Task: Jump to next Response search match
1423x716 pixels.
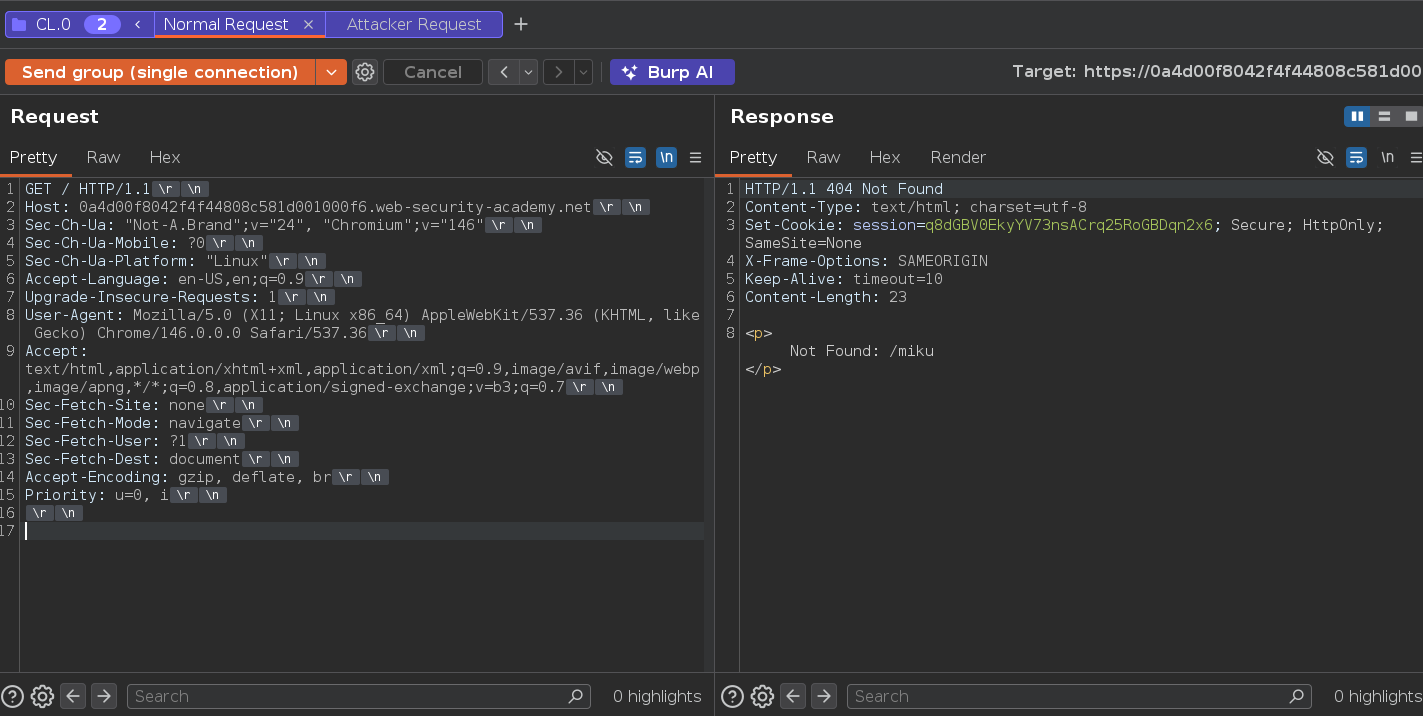Action: coord(824,696)
